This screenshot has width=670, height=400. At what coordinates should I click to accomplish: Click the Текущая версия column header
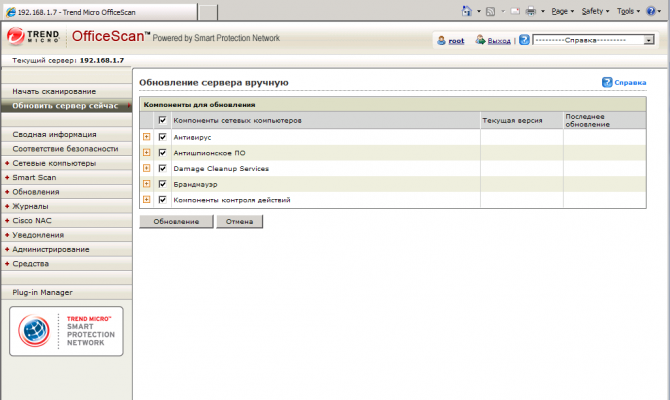(x=522, y=121)
